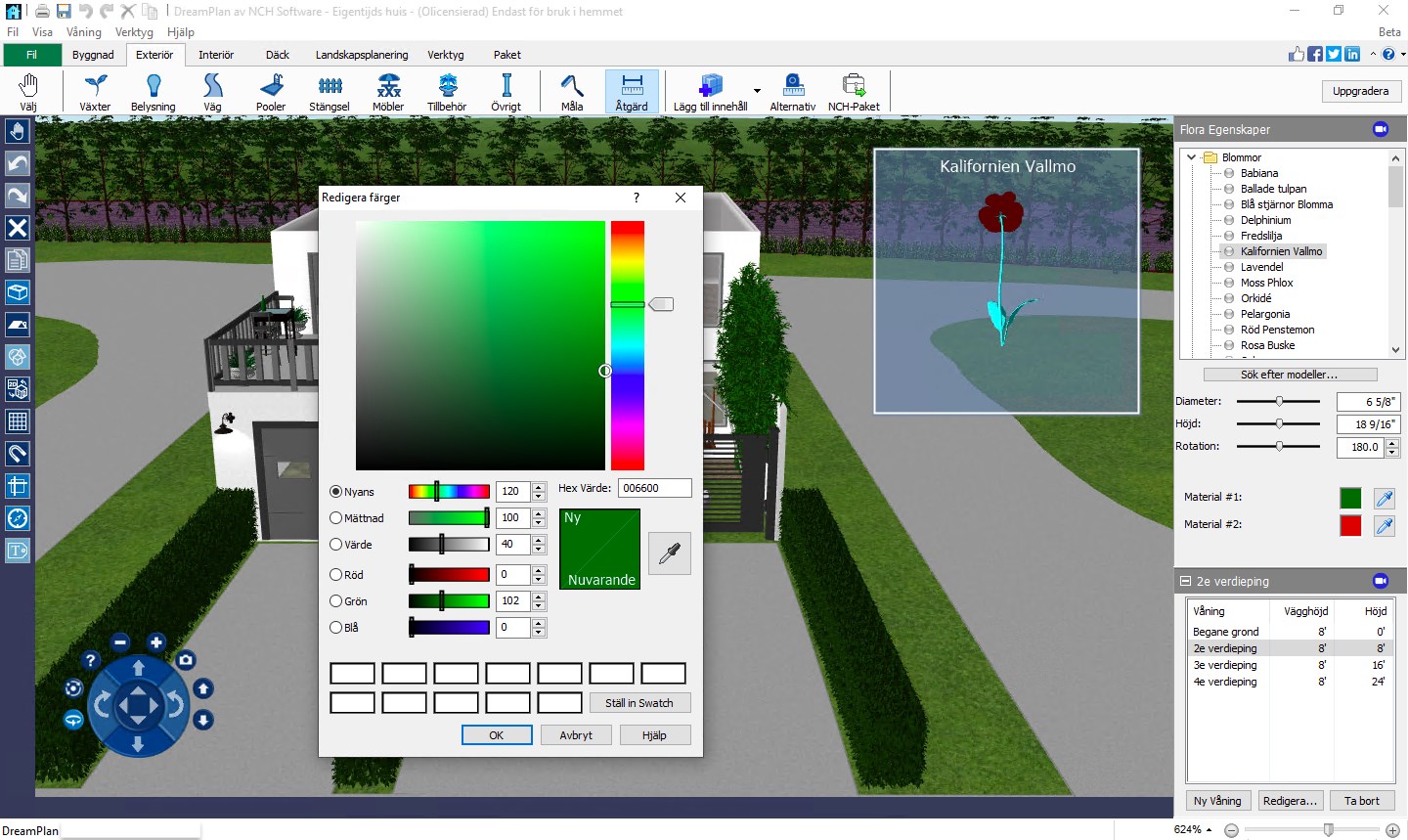Viewport: 1408px width, 840px height.
Task: Switch to the Interiör tab
Action: [216, 55]
